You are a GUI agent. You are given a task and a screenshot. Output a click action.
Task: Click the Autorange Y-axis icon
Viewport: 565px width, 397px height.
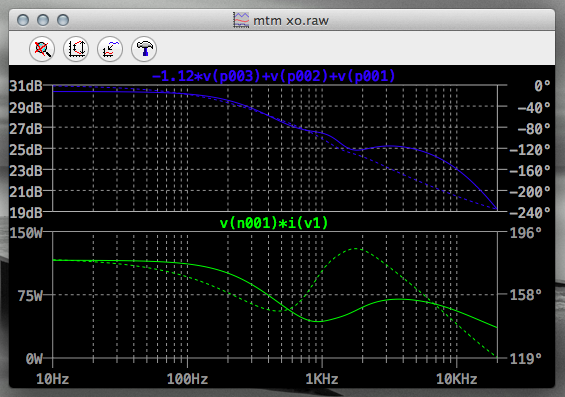click(76, 49)
